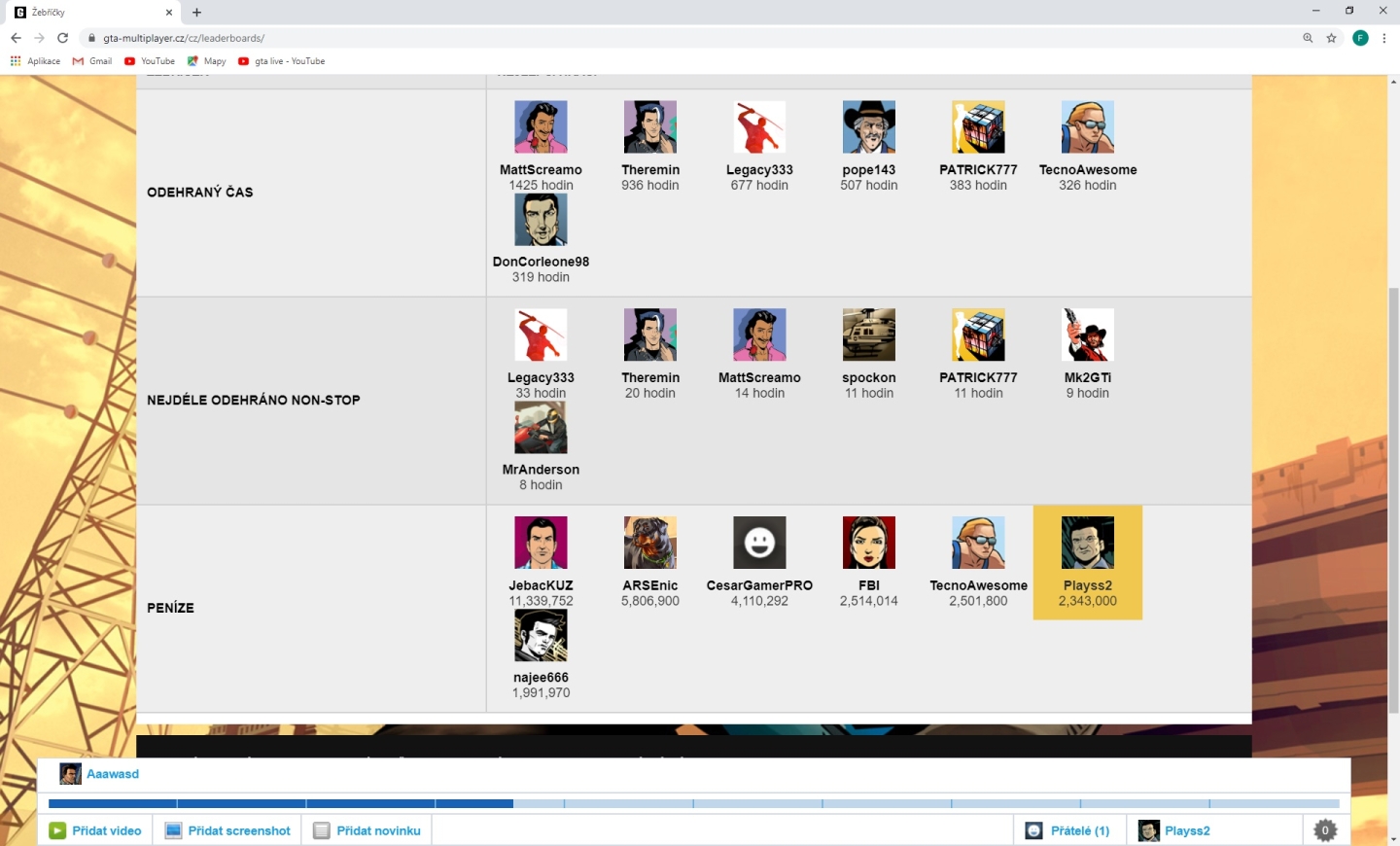The width and height of the screenshot is (1400, 846).
Task: Click Legacy333 avatar with 677 hodin
Action: 759,126
